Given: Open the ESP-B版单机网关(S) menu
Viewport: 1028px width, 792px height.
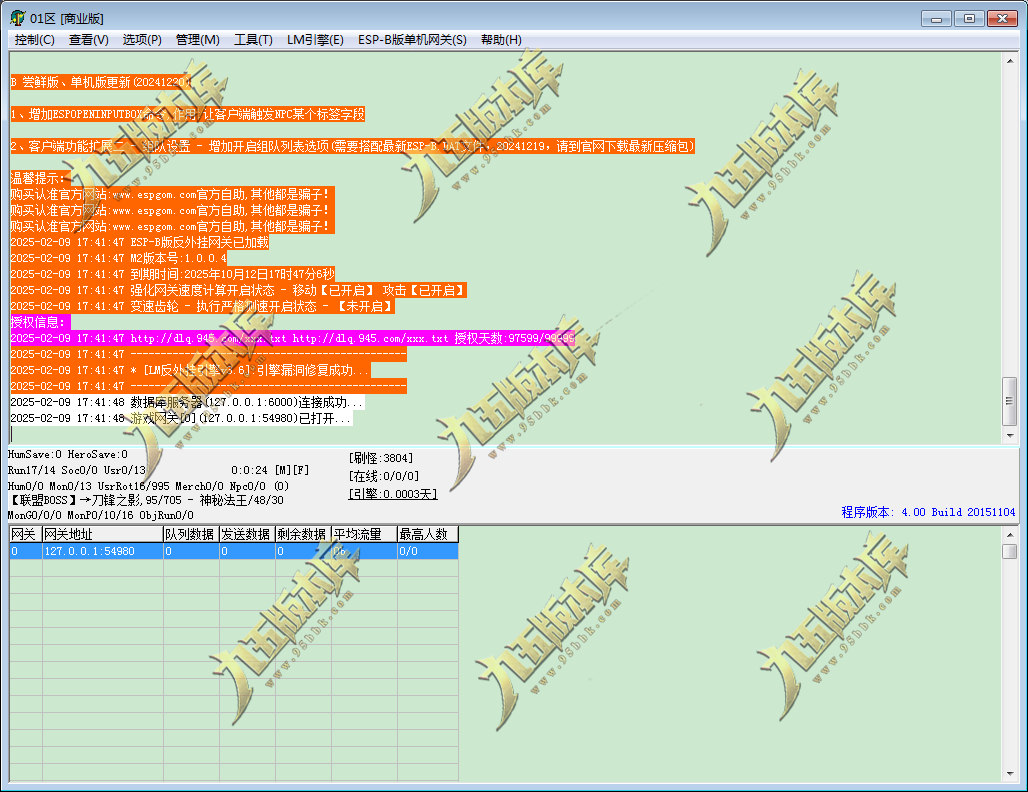Looking at the screenshot, I should tap(412, 39).
